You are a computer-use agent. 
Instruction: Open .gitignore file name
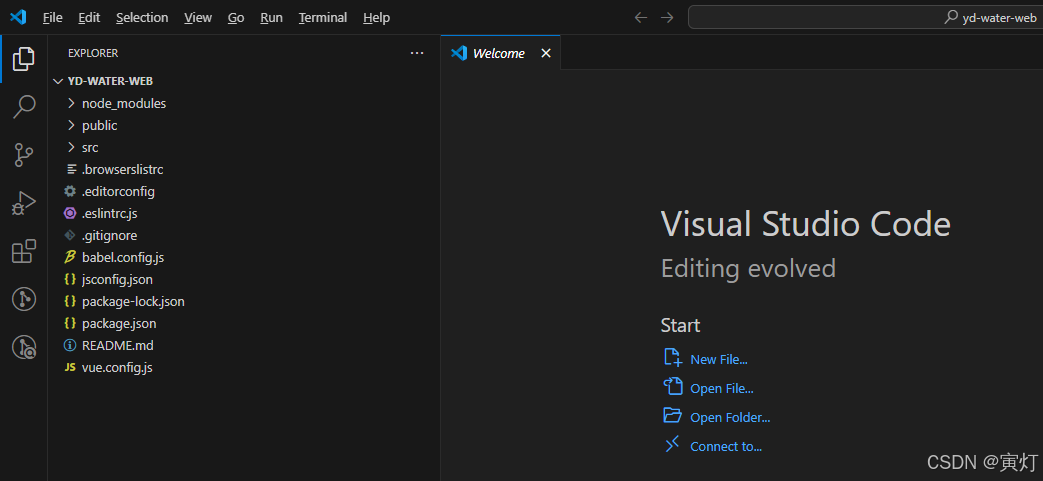click(x=110, y=236)
